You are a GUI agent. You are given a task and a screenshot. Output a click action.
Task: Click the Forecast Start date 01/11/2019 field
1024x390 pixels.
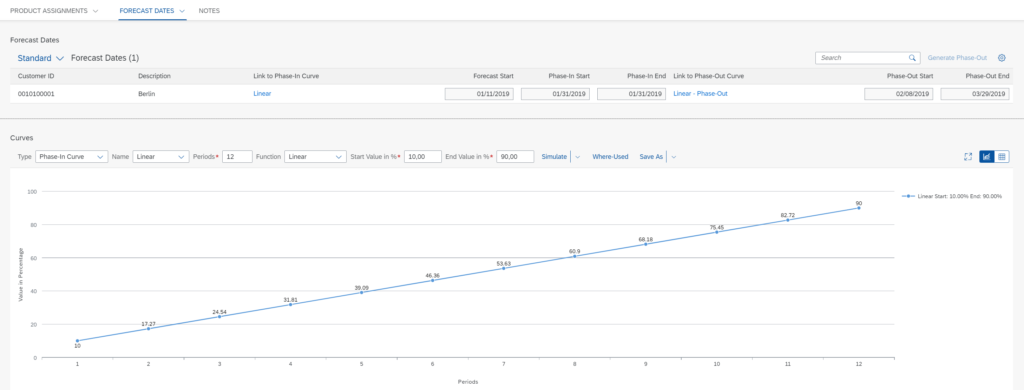pos(479,94)
